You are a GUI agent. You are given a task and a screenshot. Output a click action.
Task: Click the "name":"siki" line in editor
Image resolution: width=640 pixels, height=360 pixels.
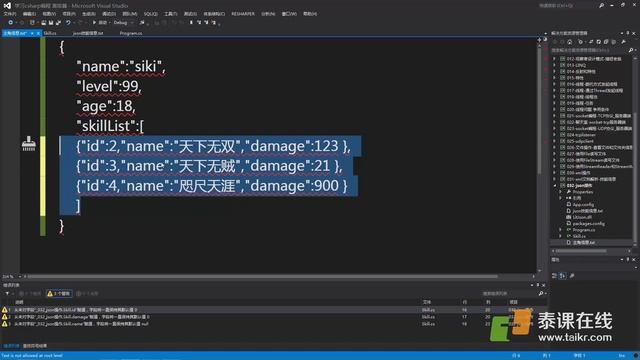[121, 67]
